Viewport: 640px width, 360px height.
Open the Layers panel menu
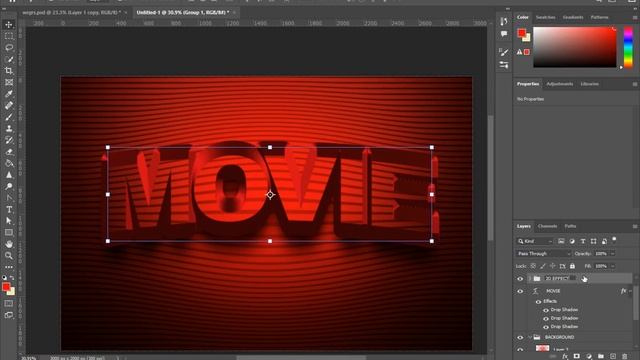click(x=635, y=226)
